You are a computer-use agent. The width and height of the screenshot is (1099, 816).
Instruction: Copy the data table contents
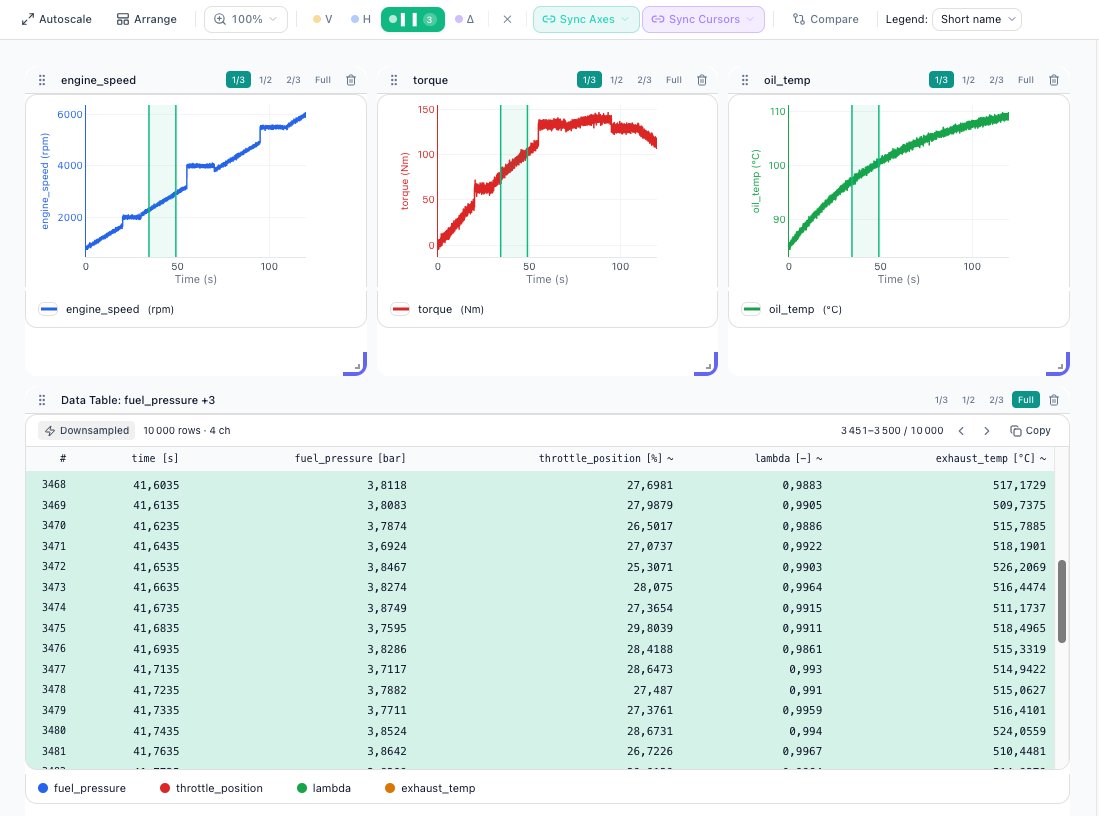[x=1030, y=431]
